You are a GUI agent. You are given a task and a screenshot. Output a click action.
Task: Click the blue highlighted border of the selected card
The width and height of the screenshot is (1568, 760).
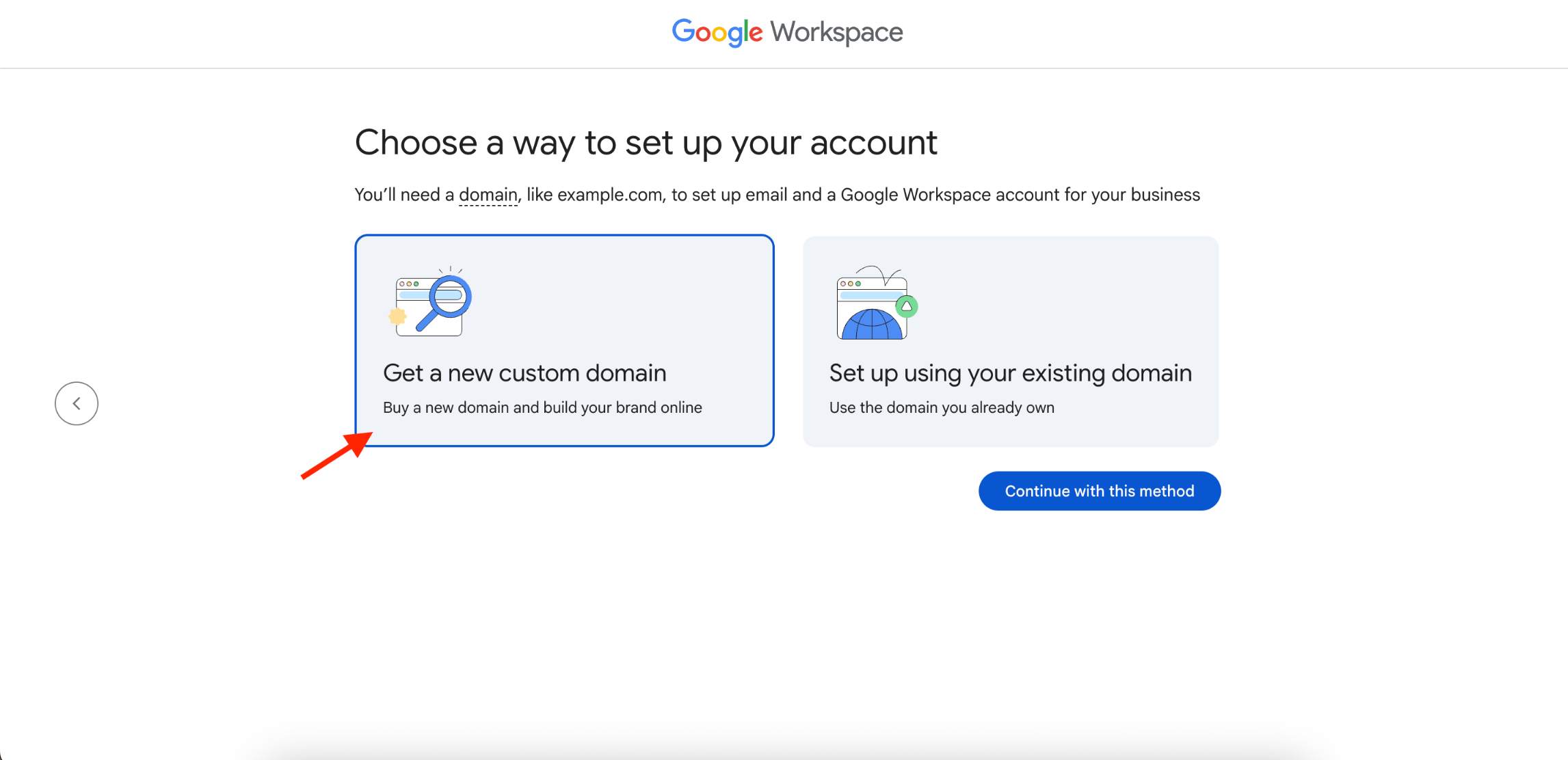tap(564, 236)
